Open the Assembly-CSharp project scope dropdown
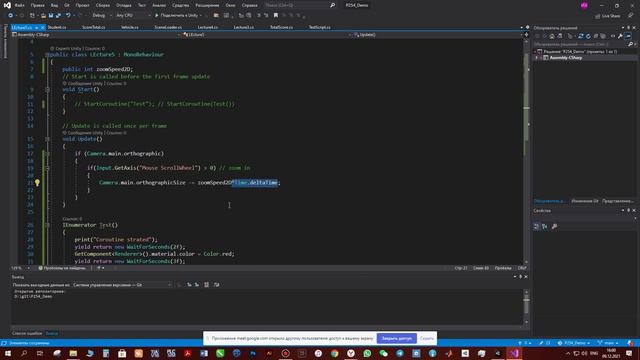640x360 pixels. click(x=96, y=35)
